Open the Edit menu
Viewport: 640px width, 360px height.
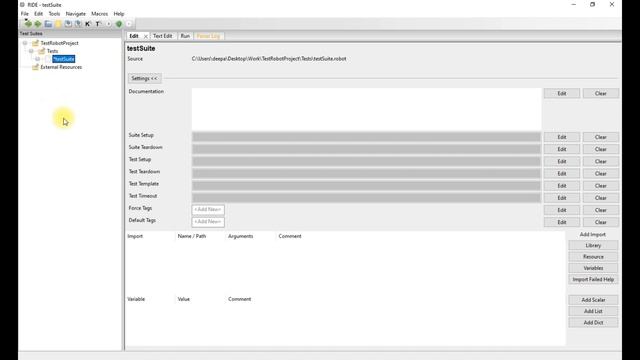click(x=38, y=14)
